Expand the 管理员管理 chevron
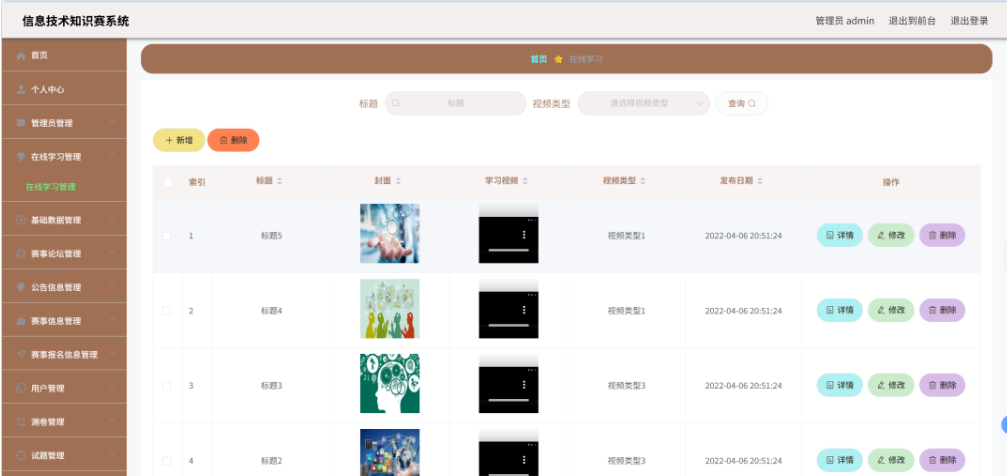 point(112,122)
